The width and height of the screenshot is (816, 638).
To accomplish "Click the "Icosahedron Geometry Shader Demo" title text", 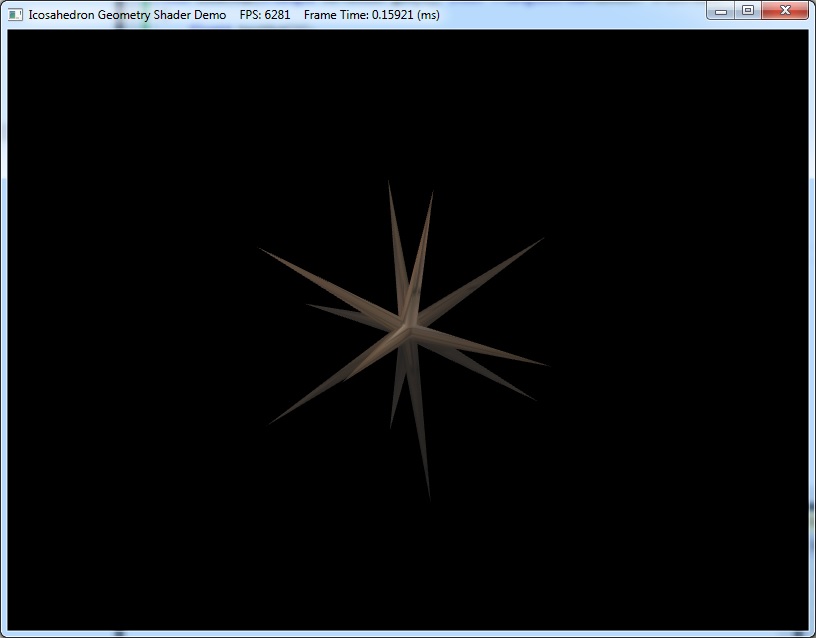I will (127, 15).
